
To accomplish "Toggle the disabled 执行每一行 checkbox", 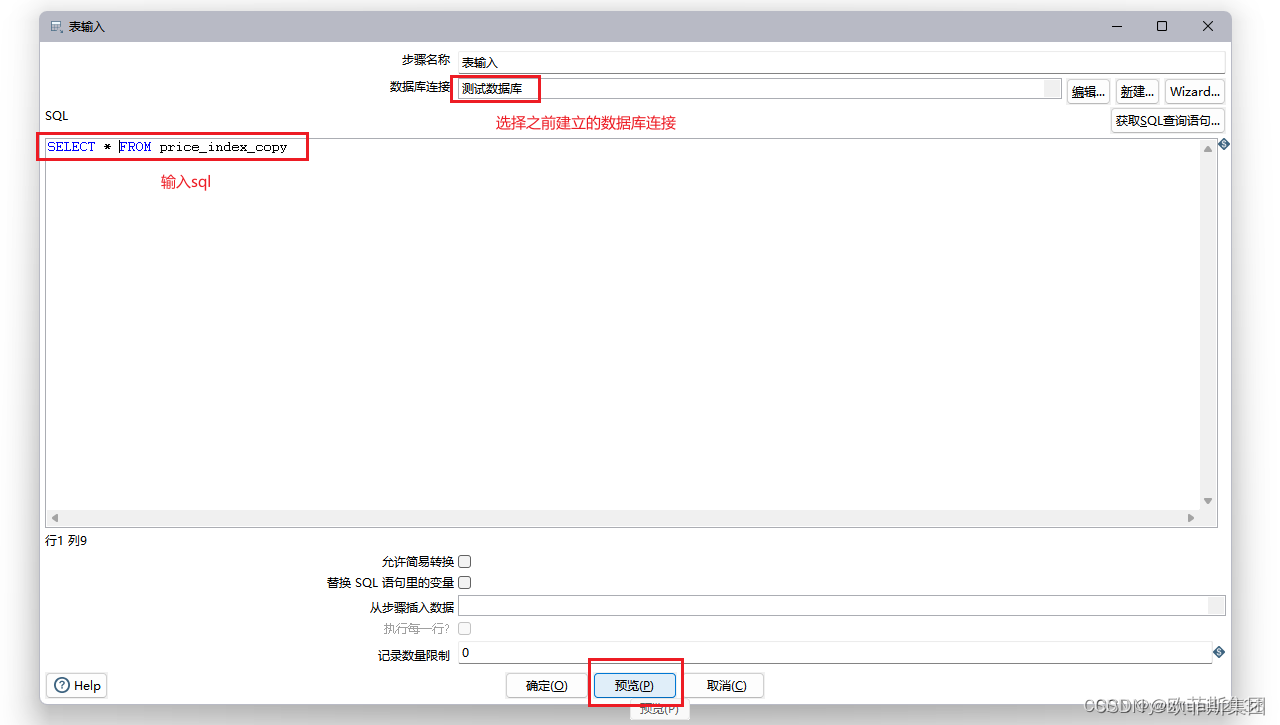I will pyautogui.click(x=465, y=628).
